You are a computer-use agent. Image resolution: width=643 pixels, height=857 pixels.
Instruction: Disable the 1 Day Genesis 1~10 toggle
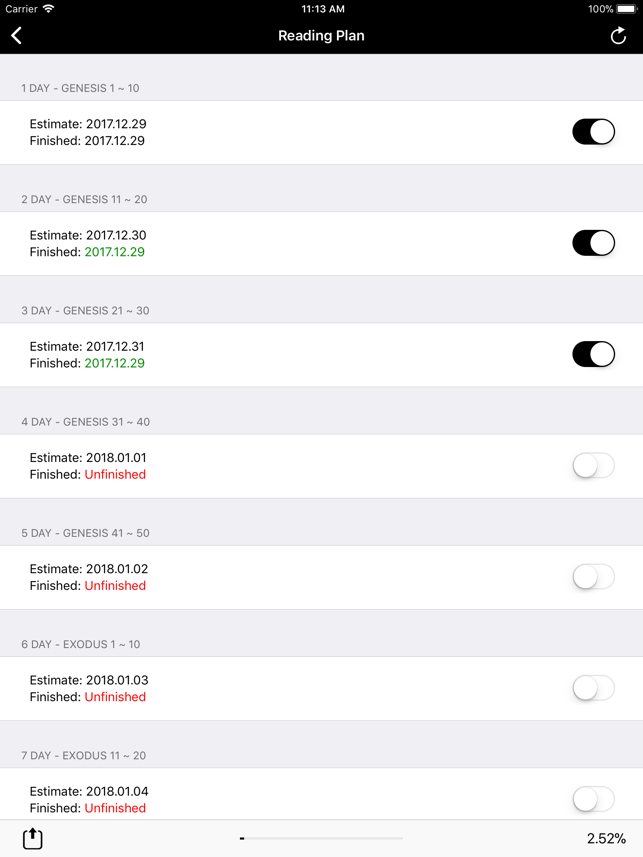pos(593,132)
